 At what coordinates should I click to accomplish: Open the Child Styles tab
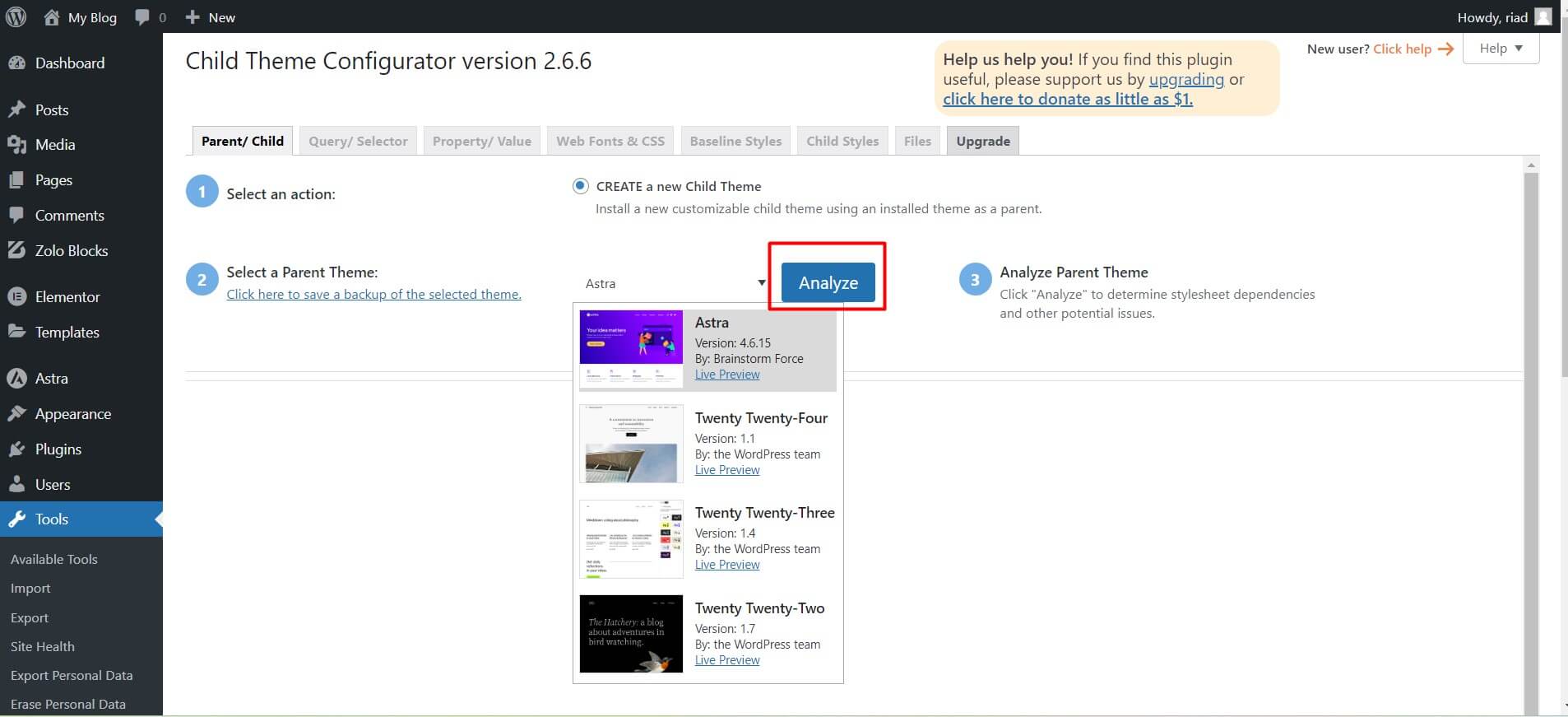842,141
